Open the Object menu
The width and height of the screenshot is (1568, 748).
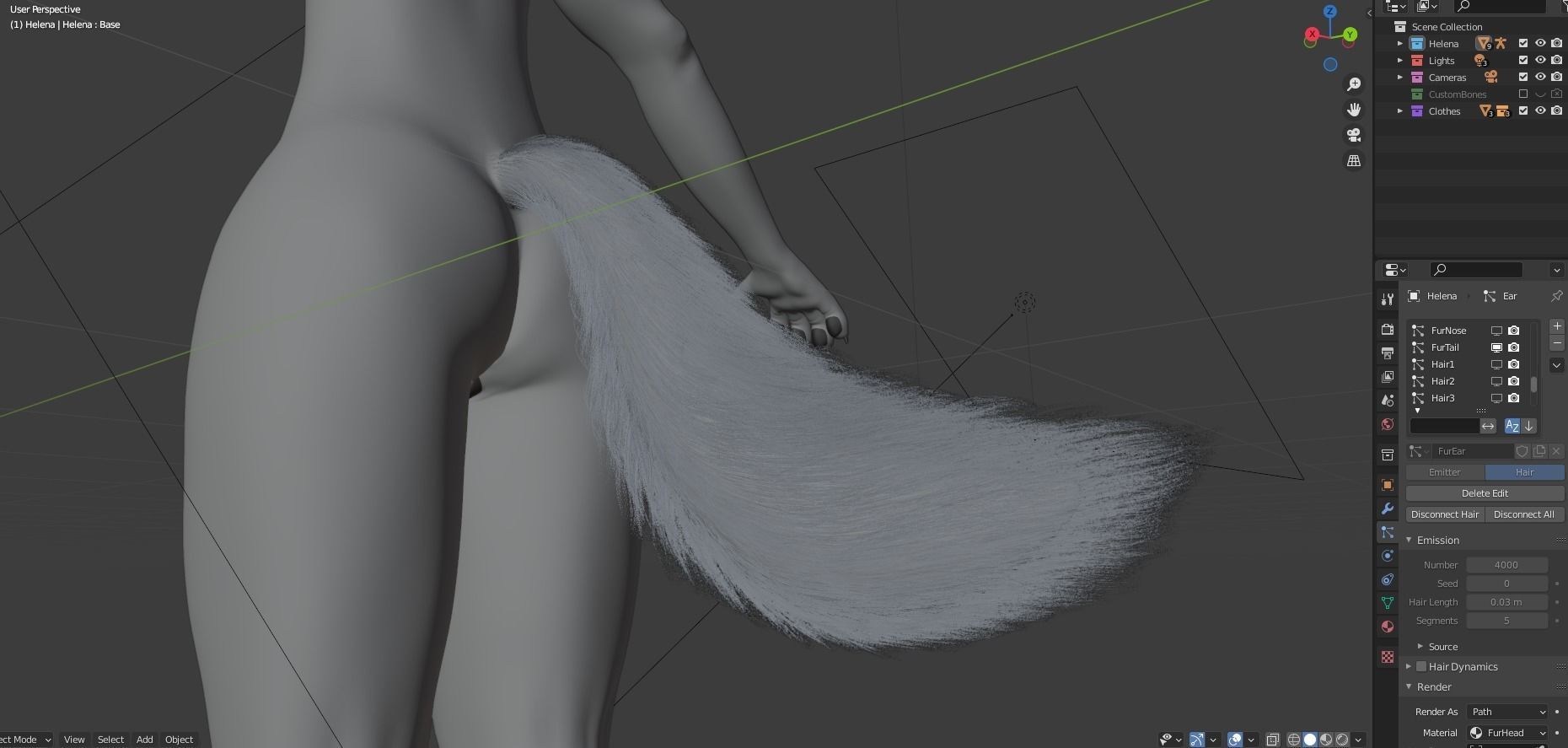click(x=179, y=740)
